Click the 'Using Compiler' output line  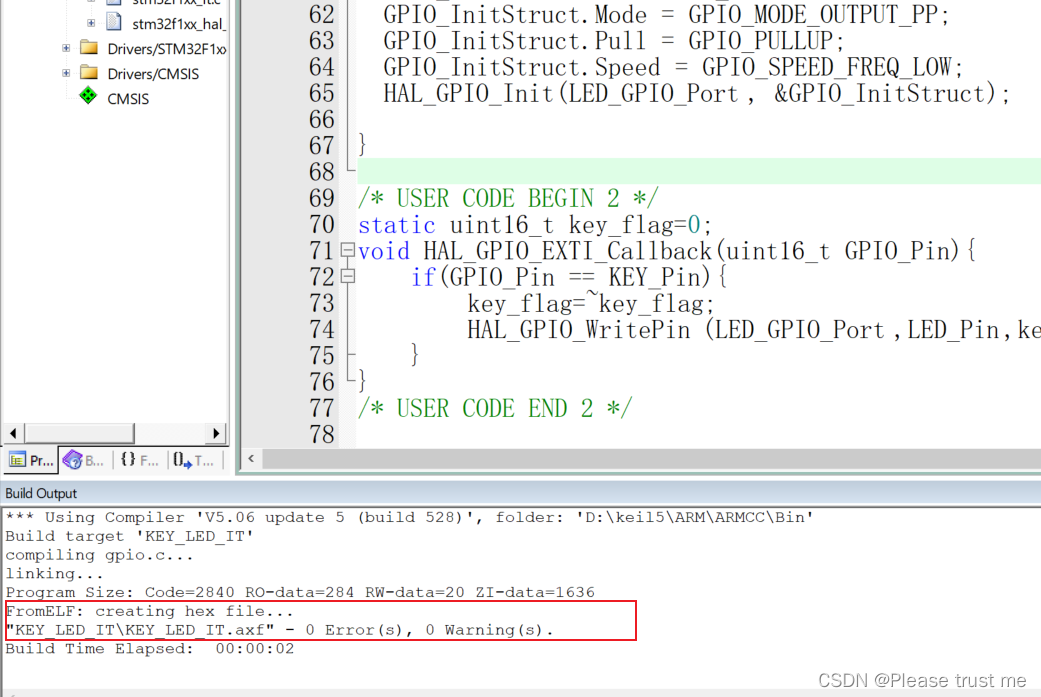point(410,517)
